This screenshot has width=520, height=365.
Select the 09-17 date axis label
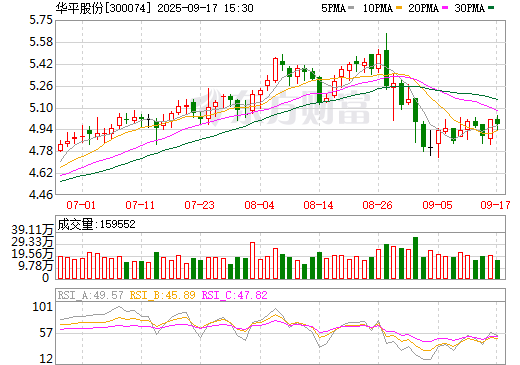pos(495,205)
